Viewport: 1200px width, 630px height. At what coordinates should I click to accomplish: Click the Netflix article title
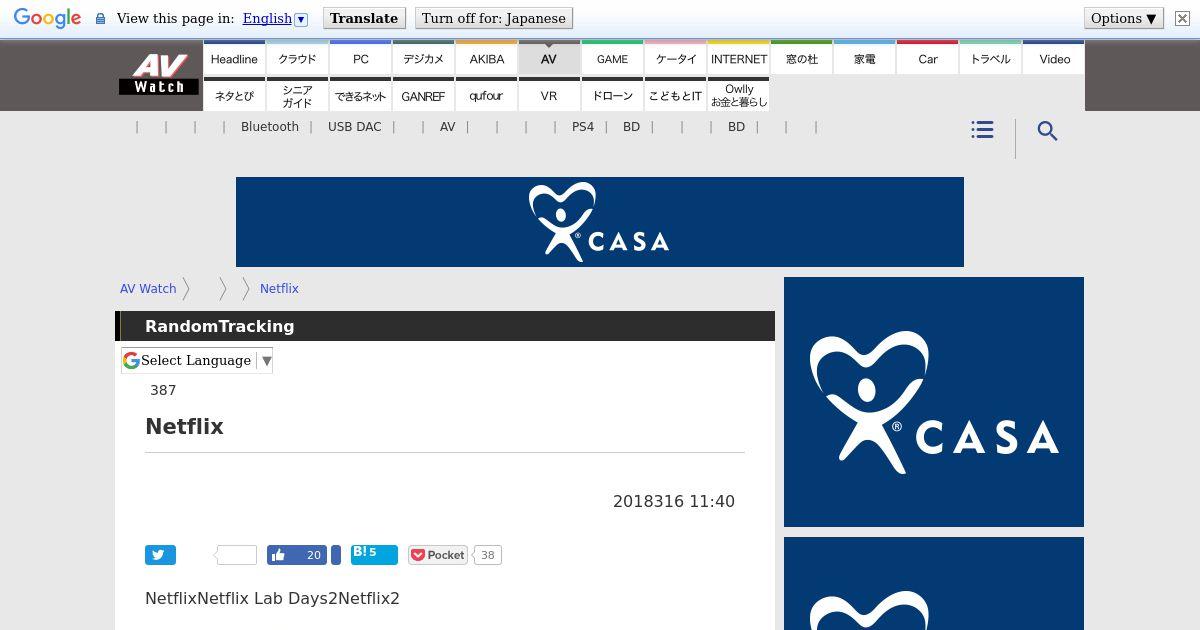184,426
